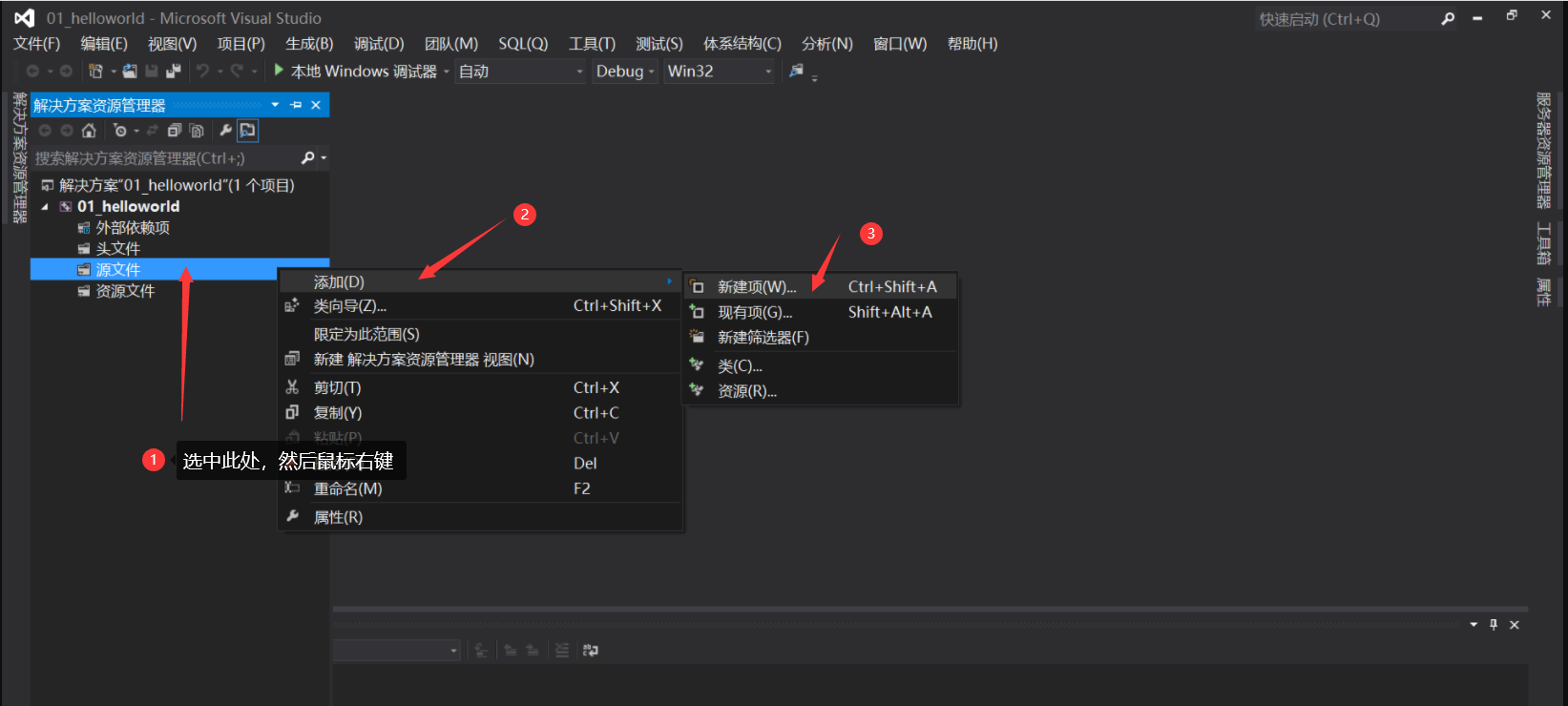The width and height of the screenshot is (1568, 706).
Task: Open the 文件(F) menu
Action: tap(36, 44)
